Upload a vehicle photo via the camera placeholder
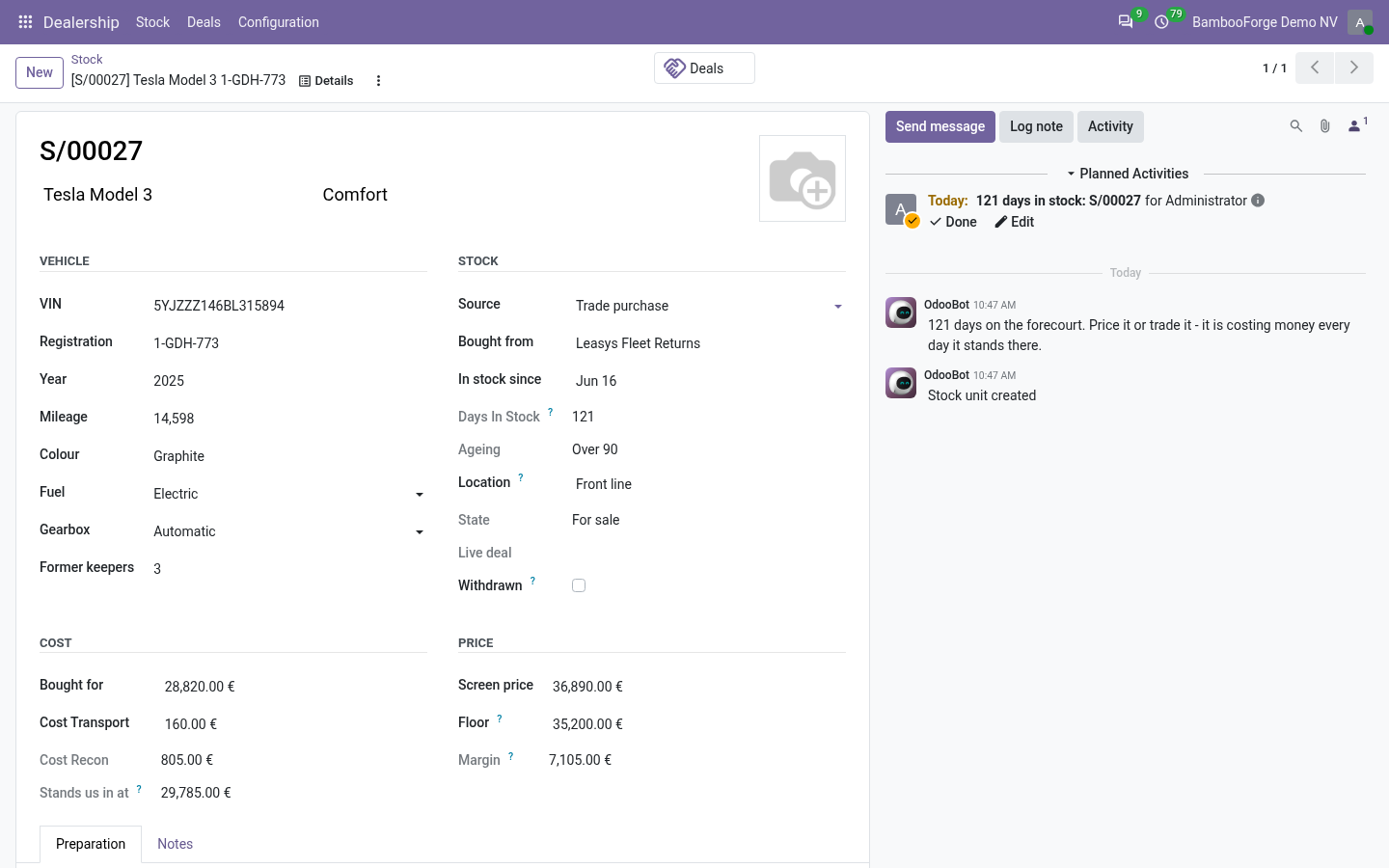 pyautogui.click(x=803, y=178)
